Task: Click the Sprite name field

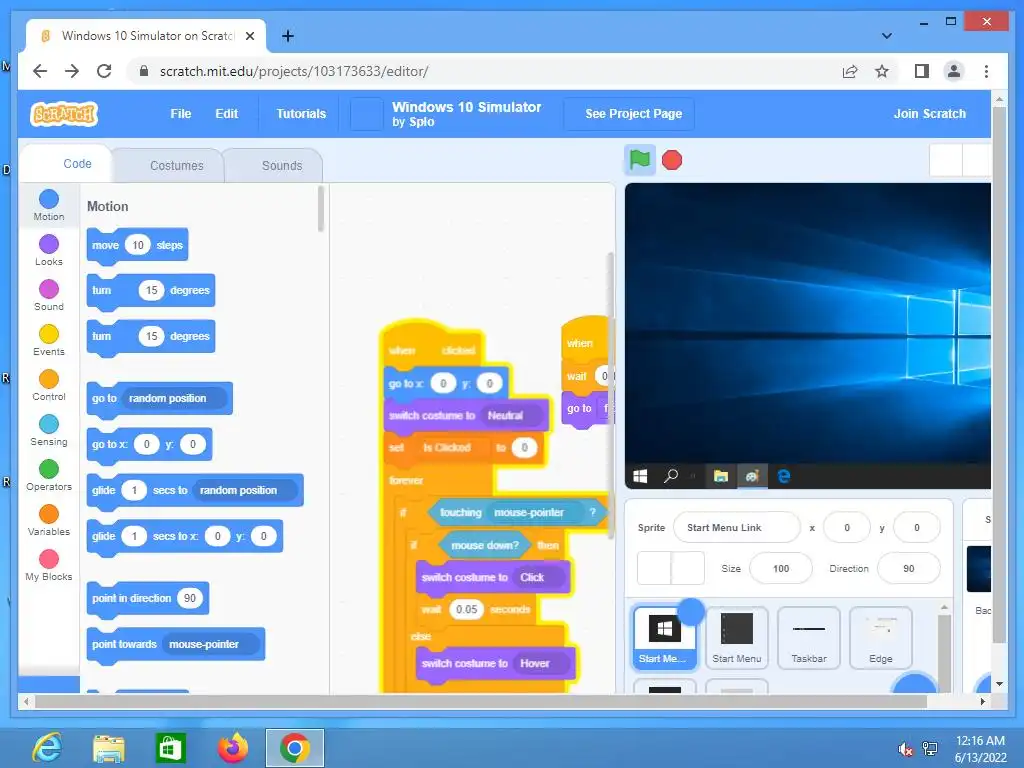Action: (x=737, y=528)
